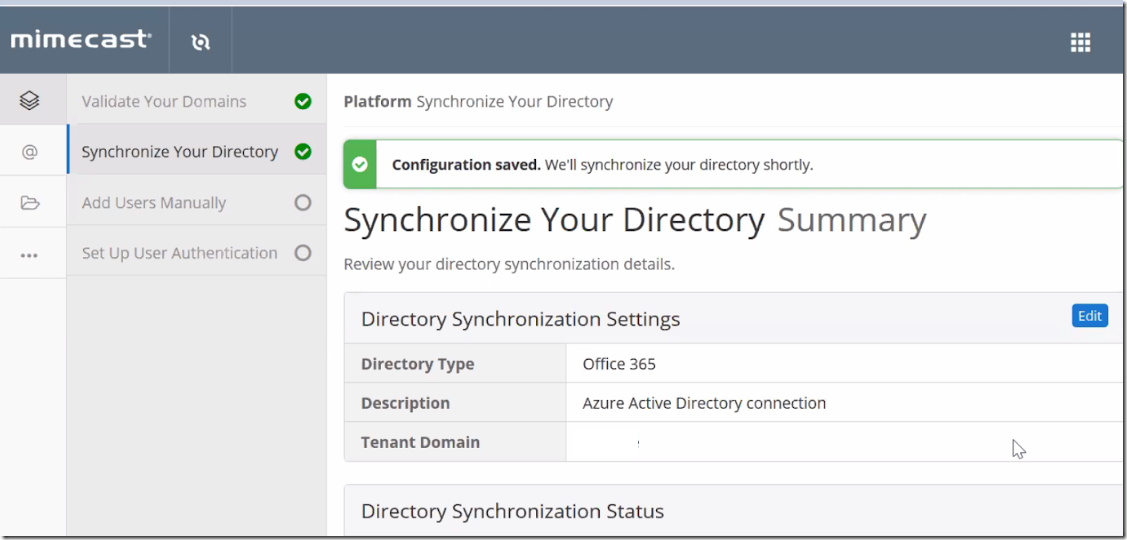This screenshot has height=540, width=1127.
Task: Select the @ email sidebar icon
Action: click(29, 152)
